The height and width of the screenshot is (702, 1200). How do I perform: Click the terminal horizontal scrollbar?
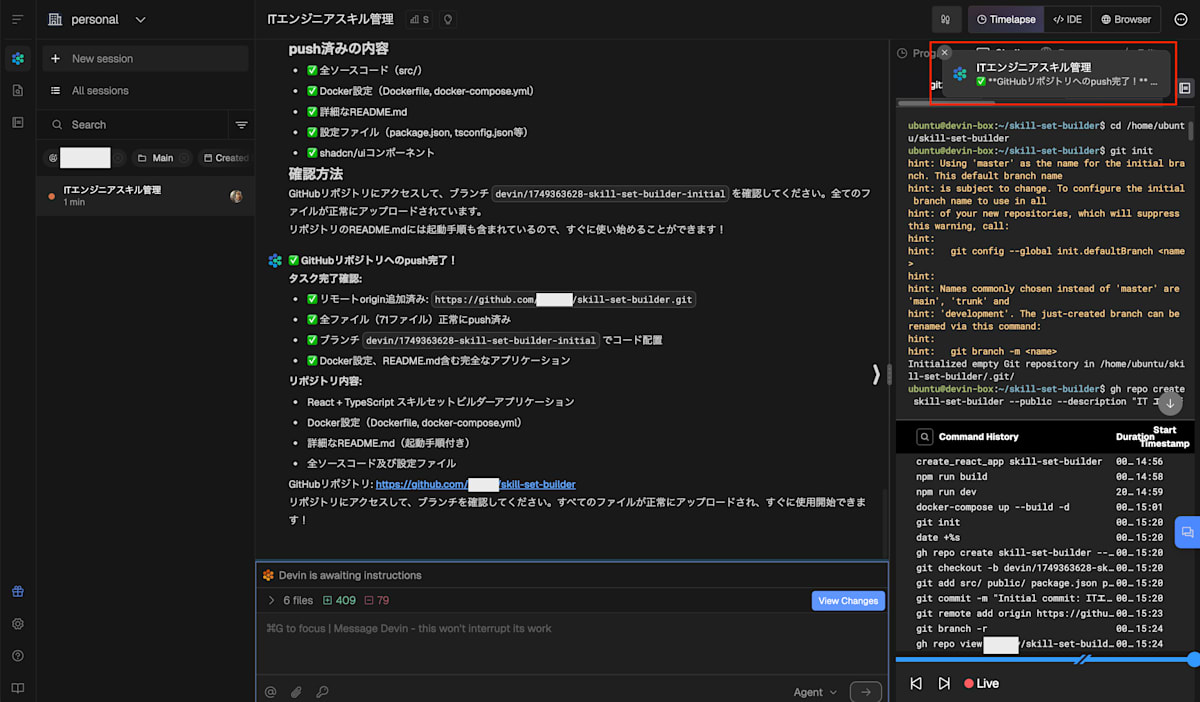pyautogui.click(x=945, y=103)
